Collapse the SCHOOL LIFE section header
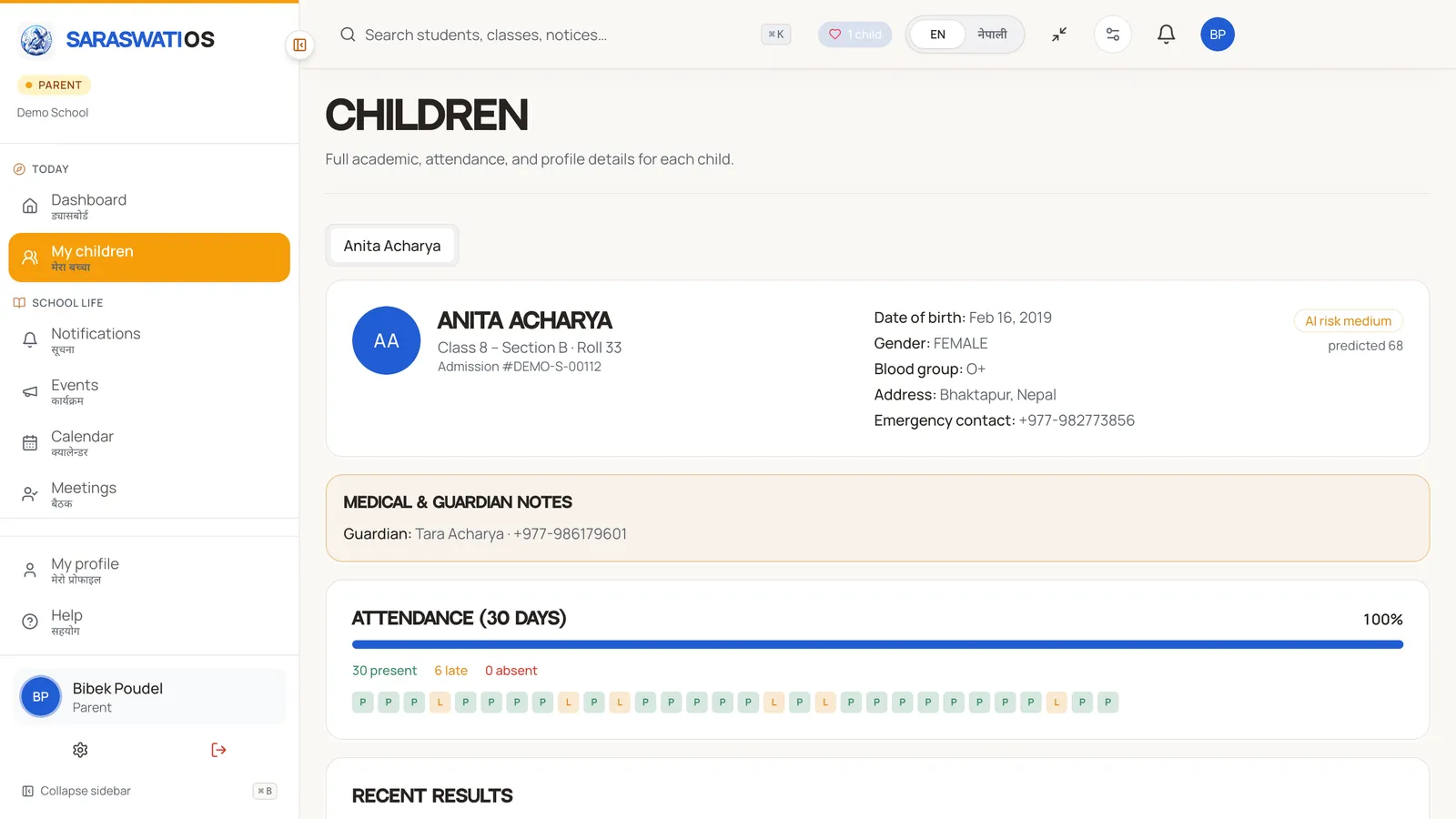This screenshot has width=1456, height=819. click(x=58, y=303)
